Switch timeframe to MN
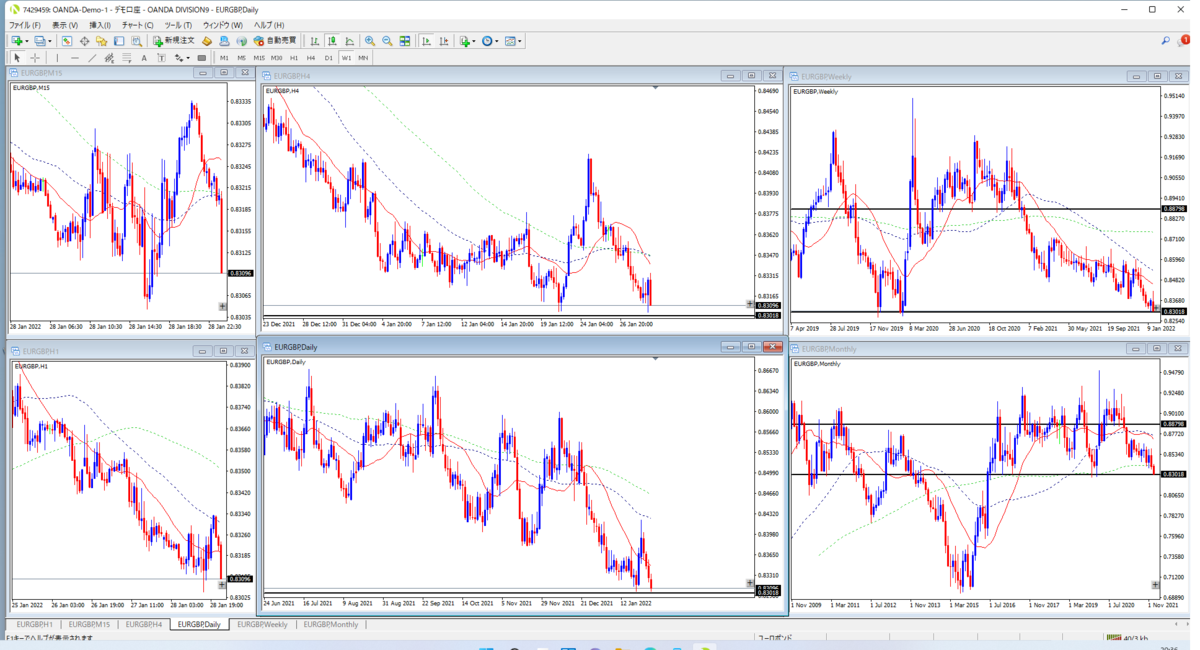The image size is (1200, 650). coord(363,58)
